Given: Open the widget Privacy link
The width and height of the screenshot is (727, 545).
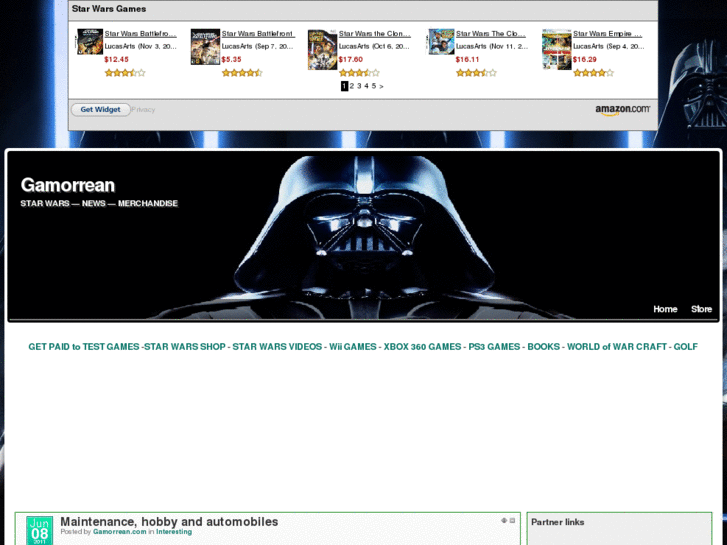Looking at the screenshot, I should click(x=143, y=110).
